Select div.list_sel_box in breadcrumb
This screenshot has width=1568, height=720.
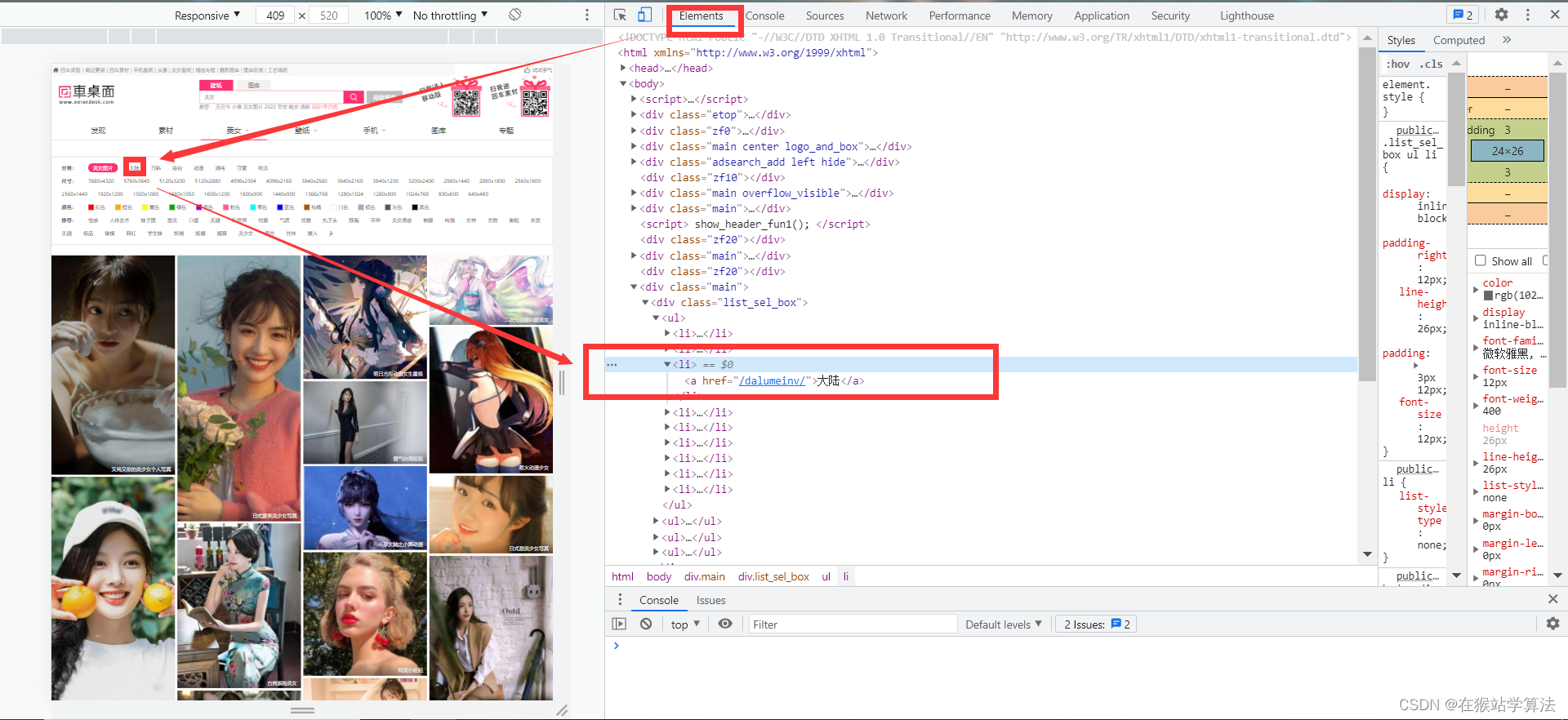(773, 576)
